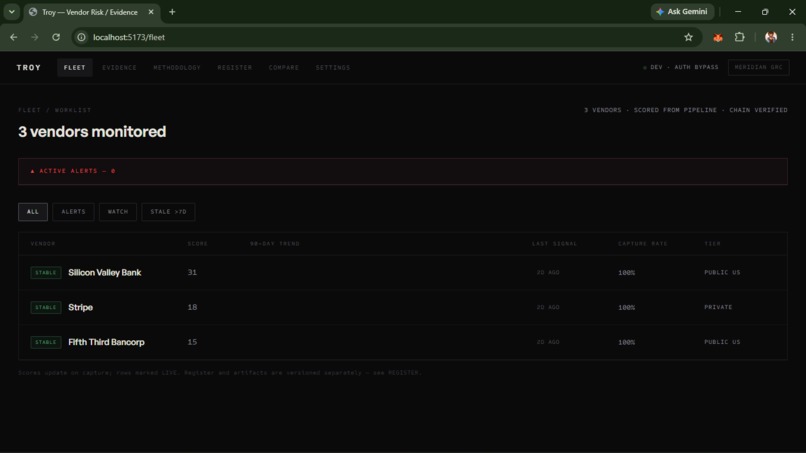Select the ALL filter
Screen dimensions: 806x453
click(x=33, y=212)
